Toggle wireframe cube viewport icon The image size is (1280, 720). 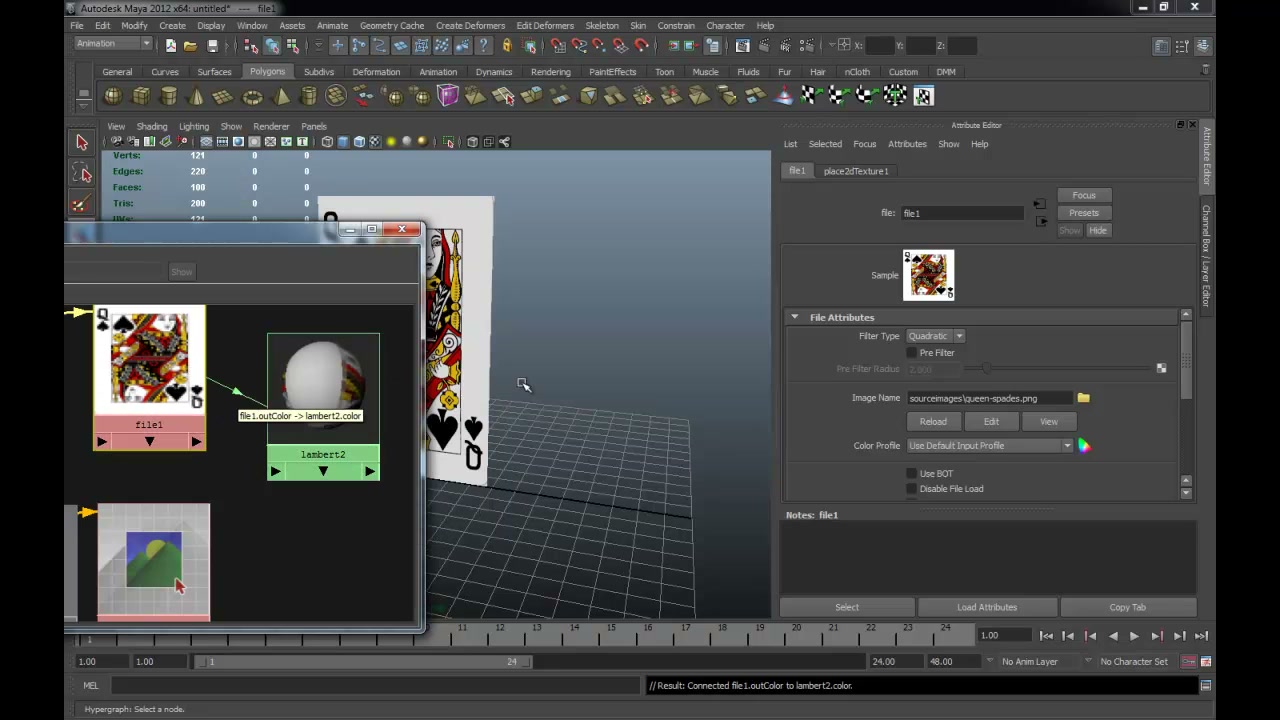pyautogui.click(x=327, y=142)
